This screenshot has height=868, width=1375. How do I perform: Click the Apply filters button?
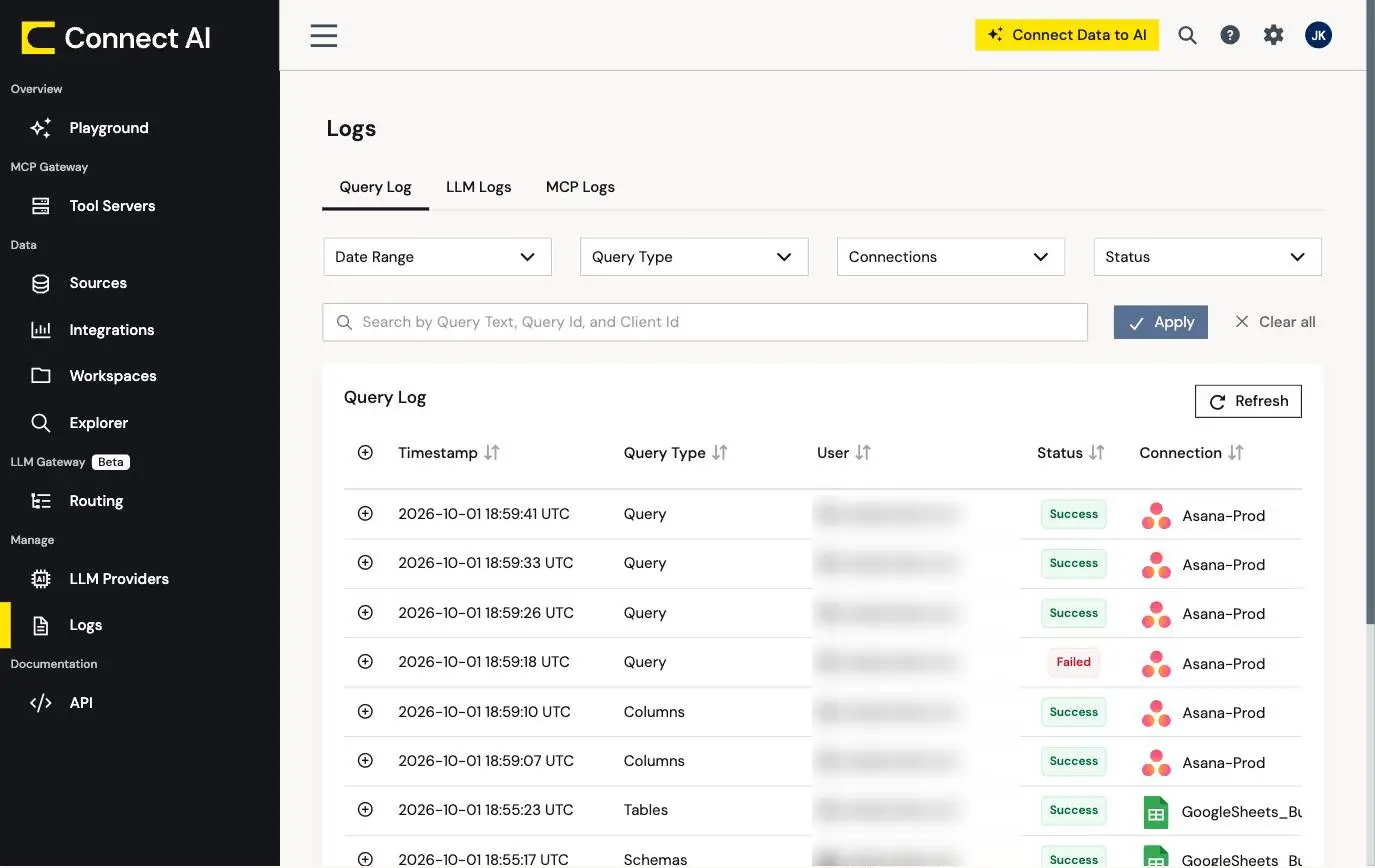1160,322
